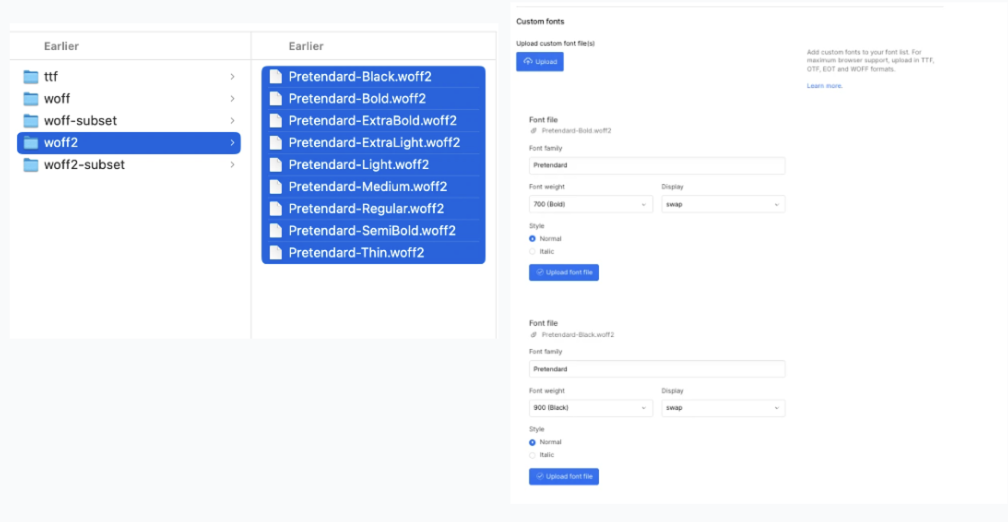1008x522 pixels.
Task: Select the ttf folder name
Action: tap(51, 77)
